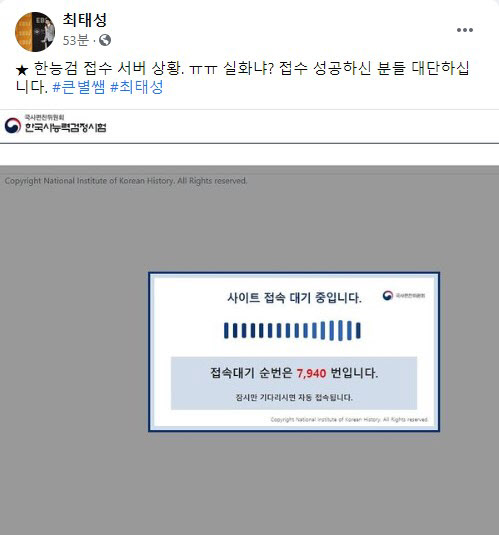Click the blue loading bars indicator
Image resolution: width=499 pixels, height=535 pixels.
(x=292, y=330)
